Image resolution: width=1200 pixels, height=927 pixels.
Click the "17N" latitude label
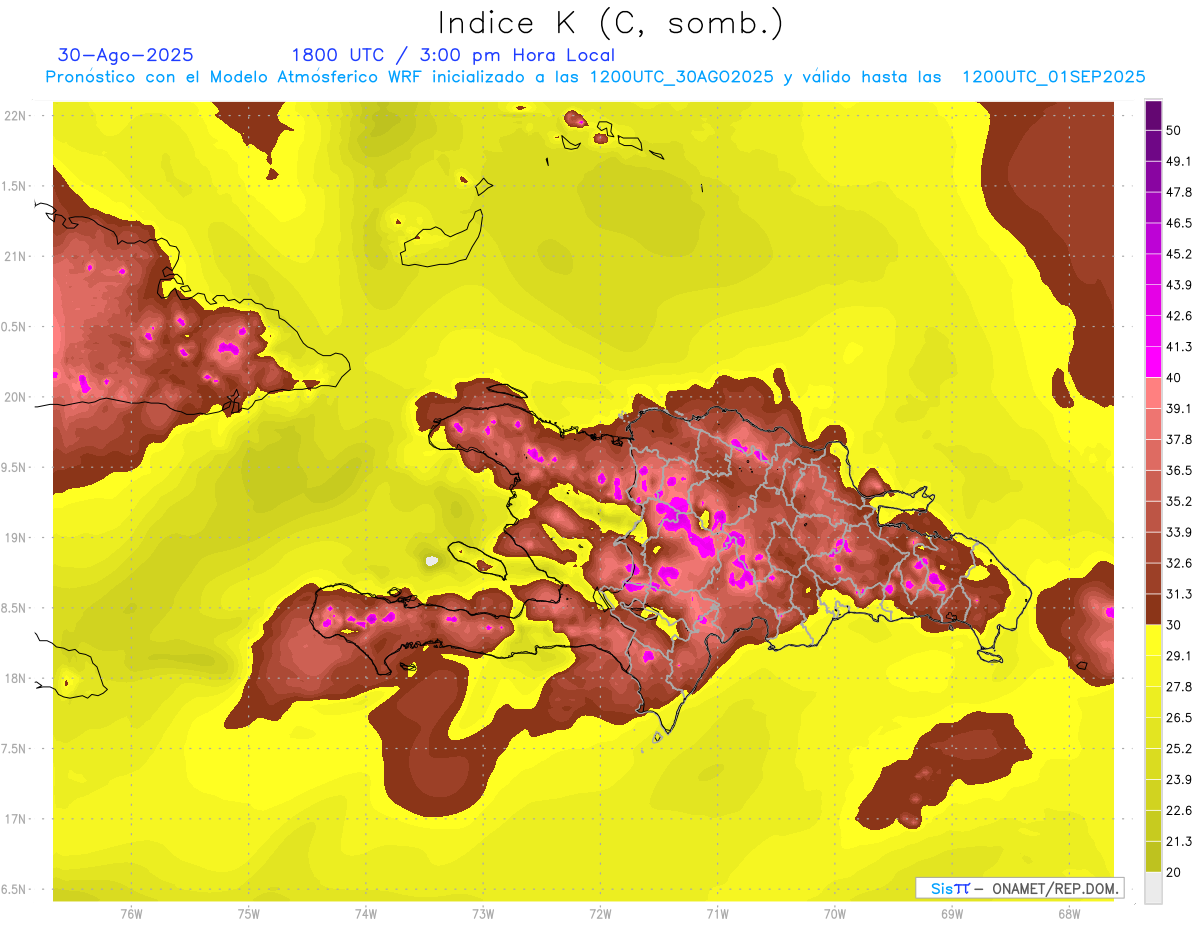point(16,819)
